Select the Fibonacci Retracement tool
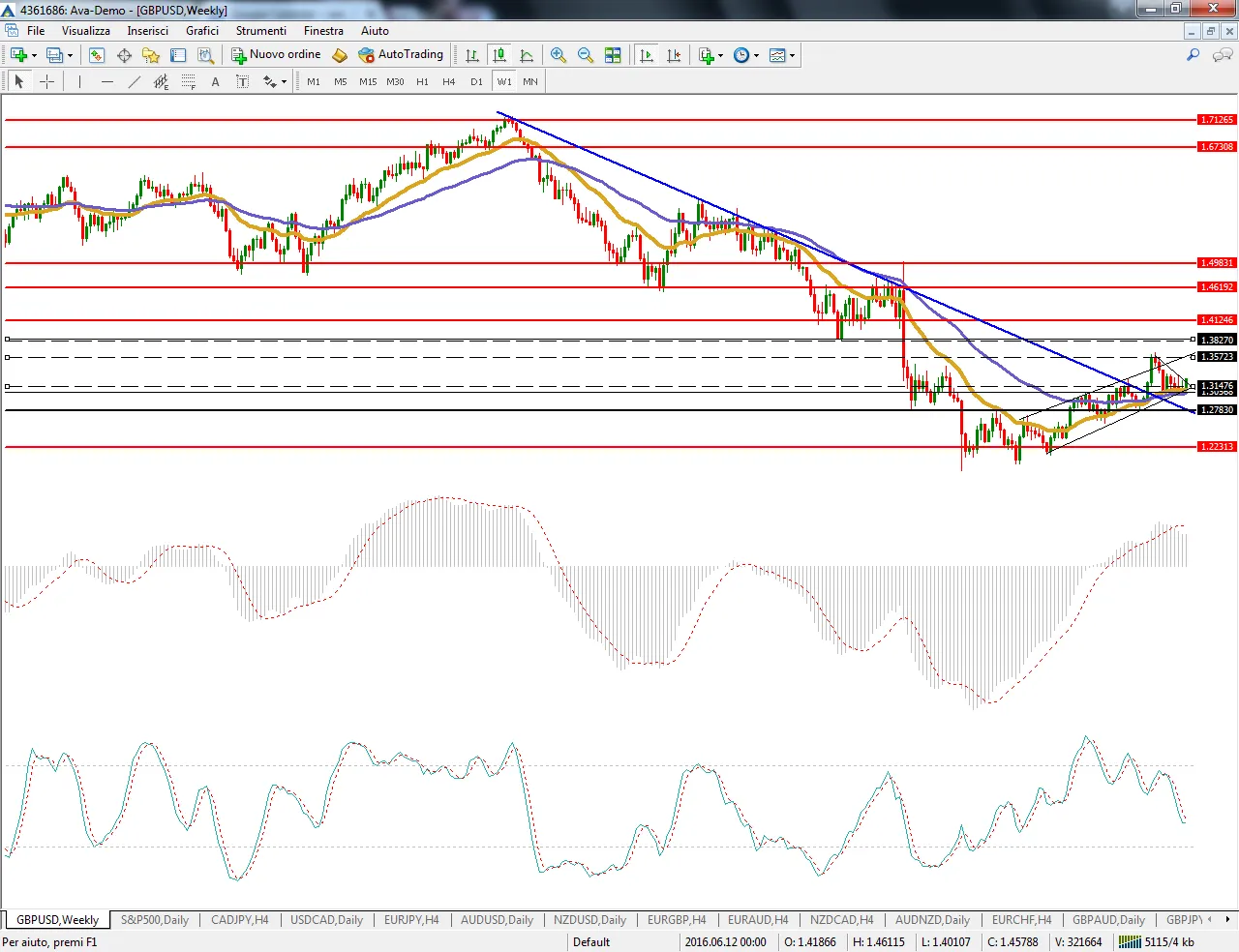1239x952 pixels. point(188,81)
